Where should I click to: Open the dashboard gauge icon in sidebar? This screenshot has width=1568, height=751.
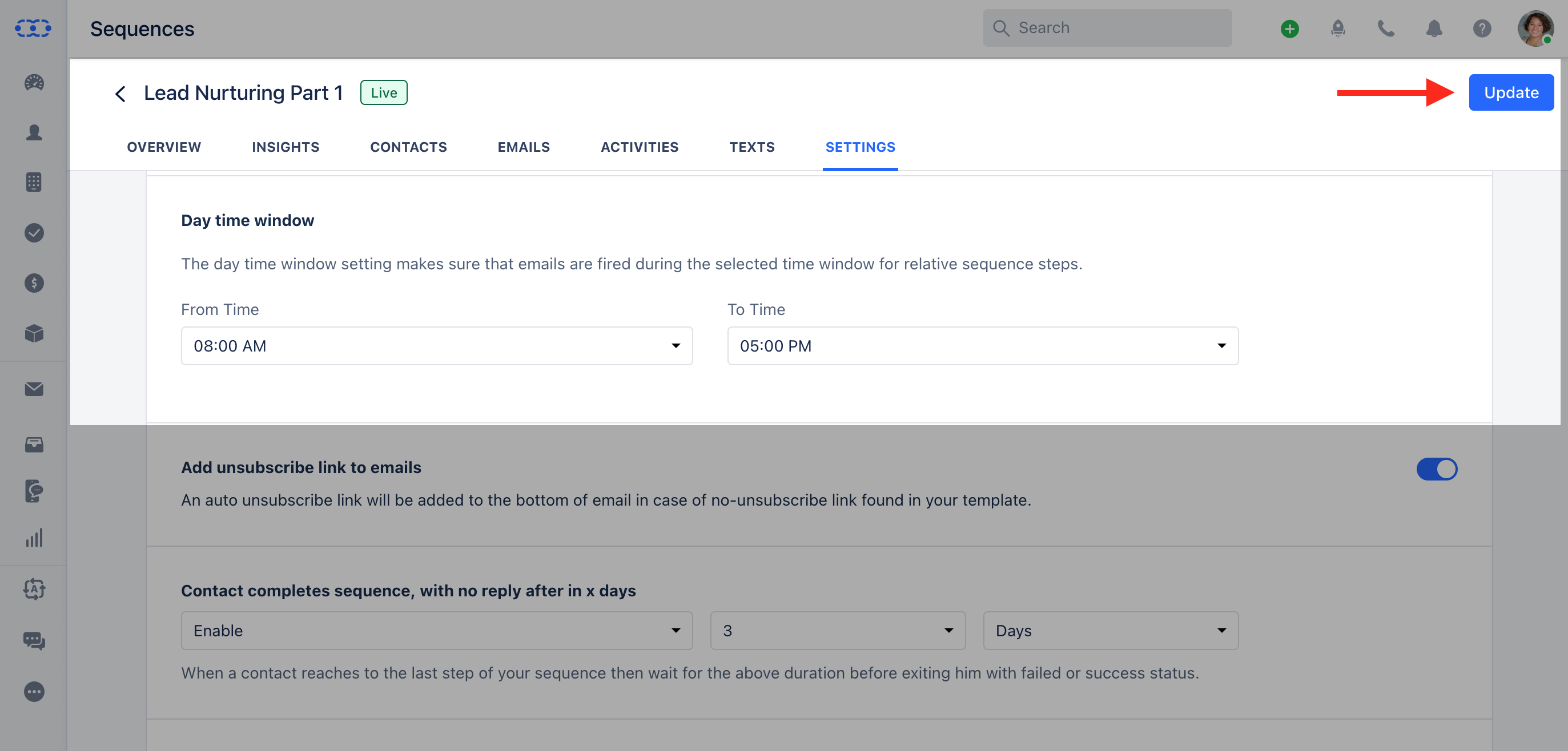(34, 83)
